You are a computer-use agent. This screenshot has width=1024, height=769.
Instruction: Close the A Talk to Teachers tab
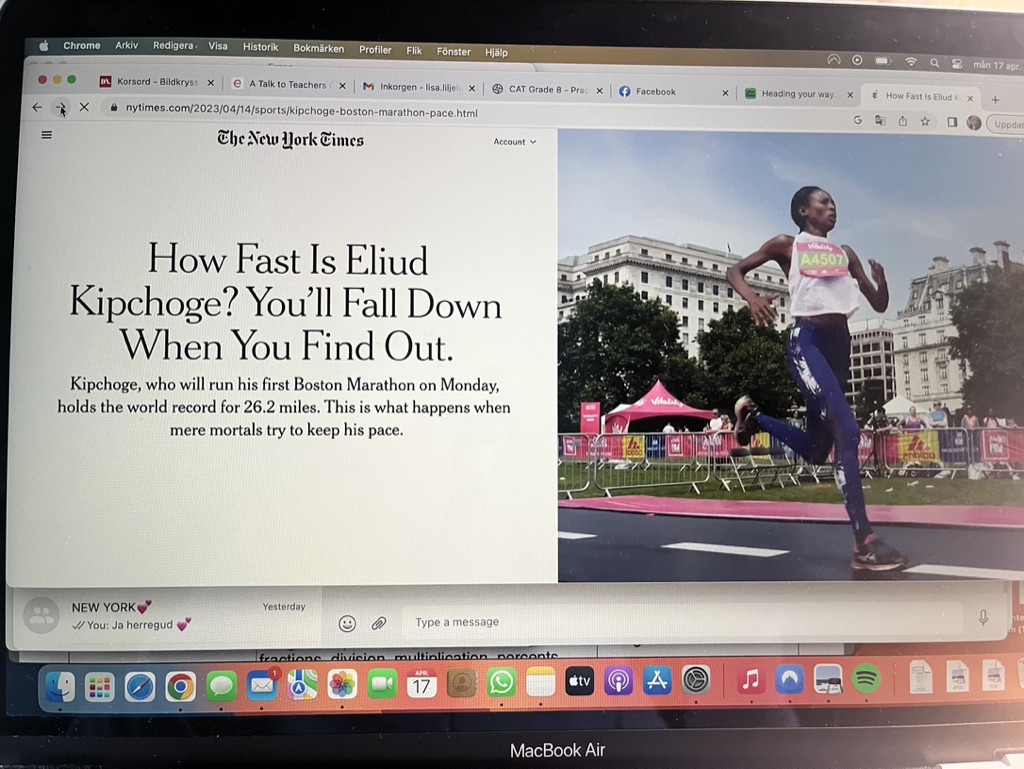coord(342,86)
